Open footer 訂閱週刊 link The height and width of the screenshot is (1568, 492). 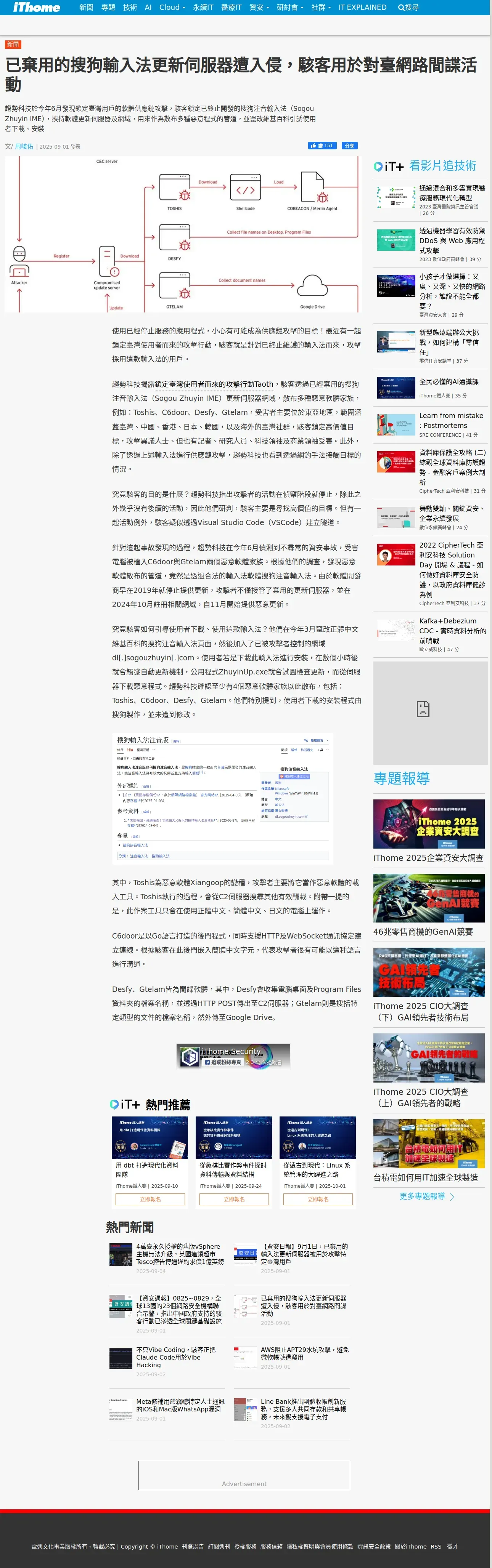pos(219,1546)
